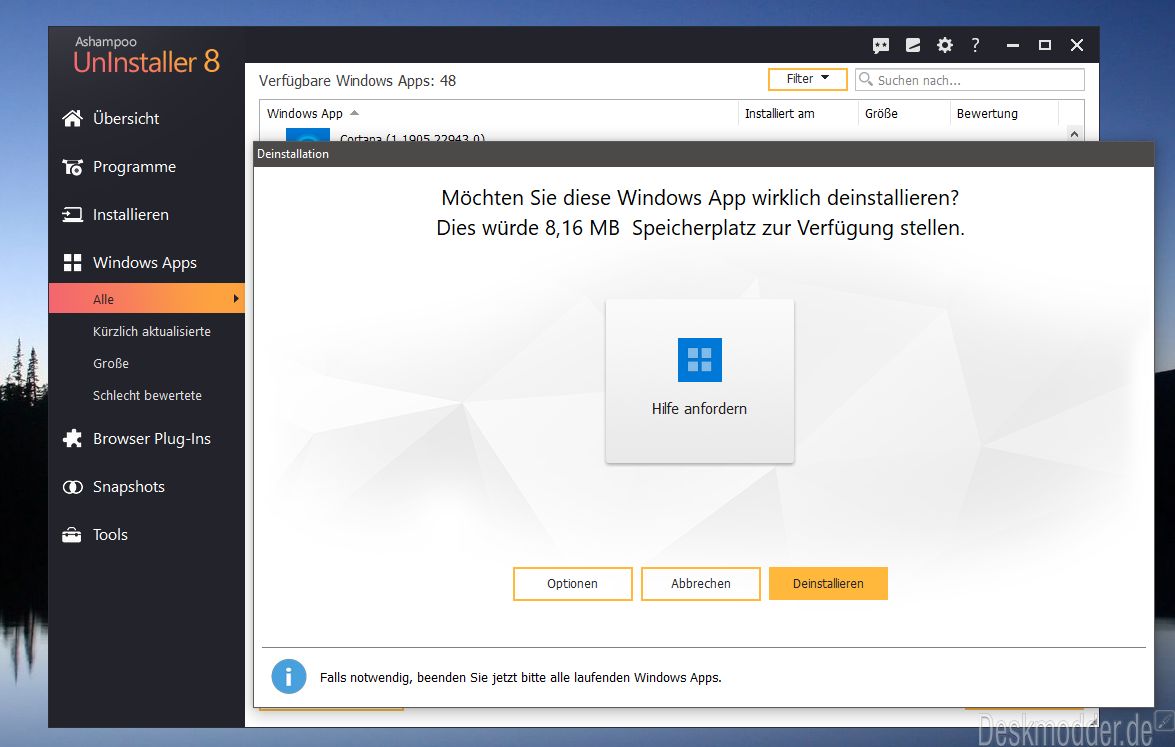Open help with the question mark icon

[x=975, y=46]
